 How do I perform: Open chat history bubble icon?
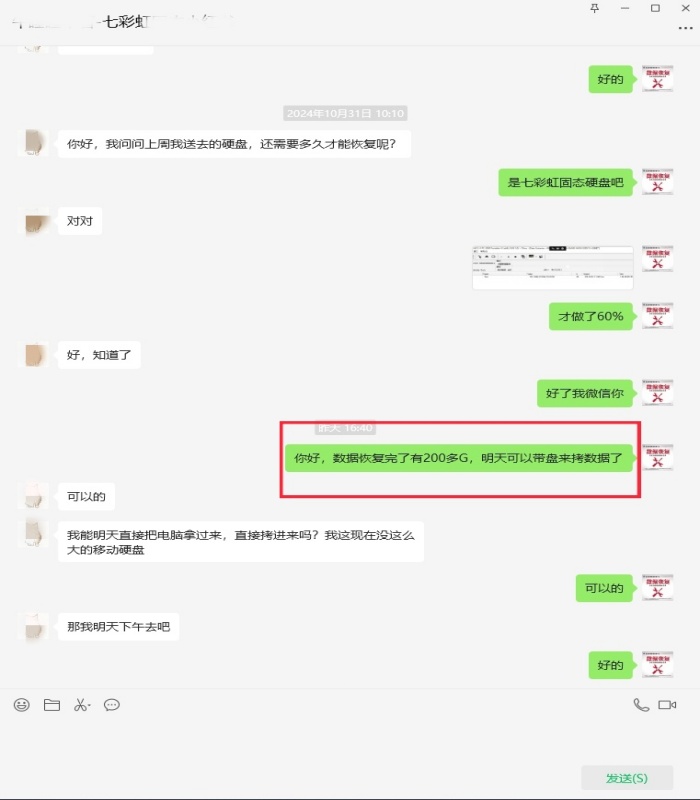(112, 705)
